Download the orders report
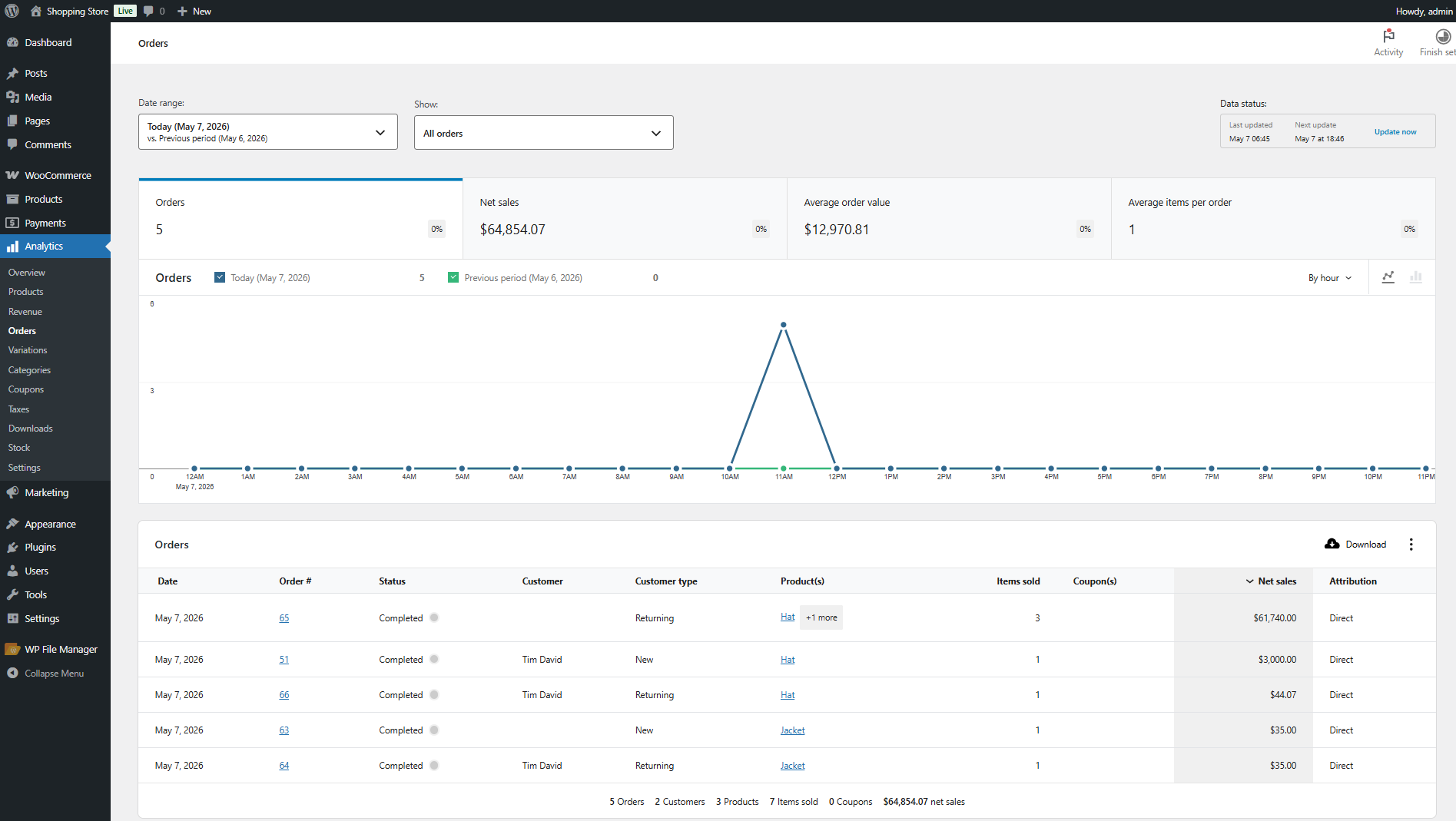This screenshot has height=821, width=1456. pyautogui.click(x=1356, y=545)
